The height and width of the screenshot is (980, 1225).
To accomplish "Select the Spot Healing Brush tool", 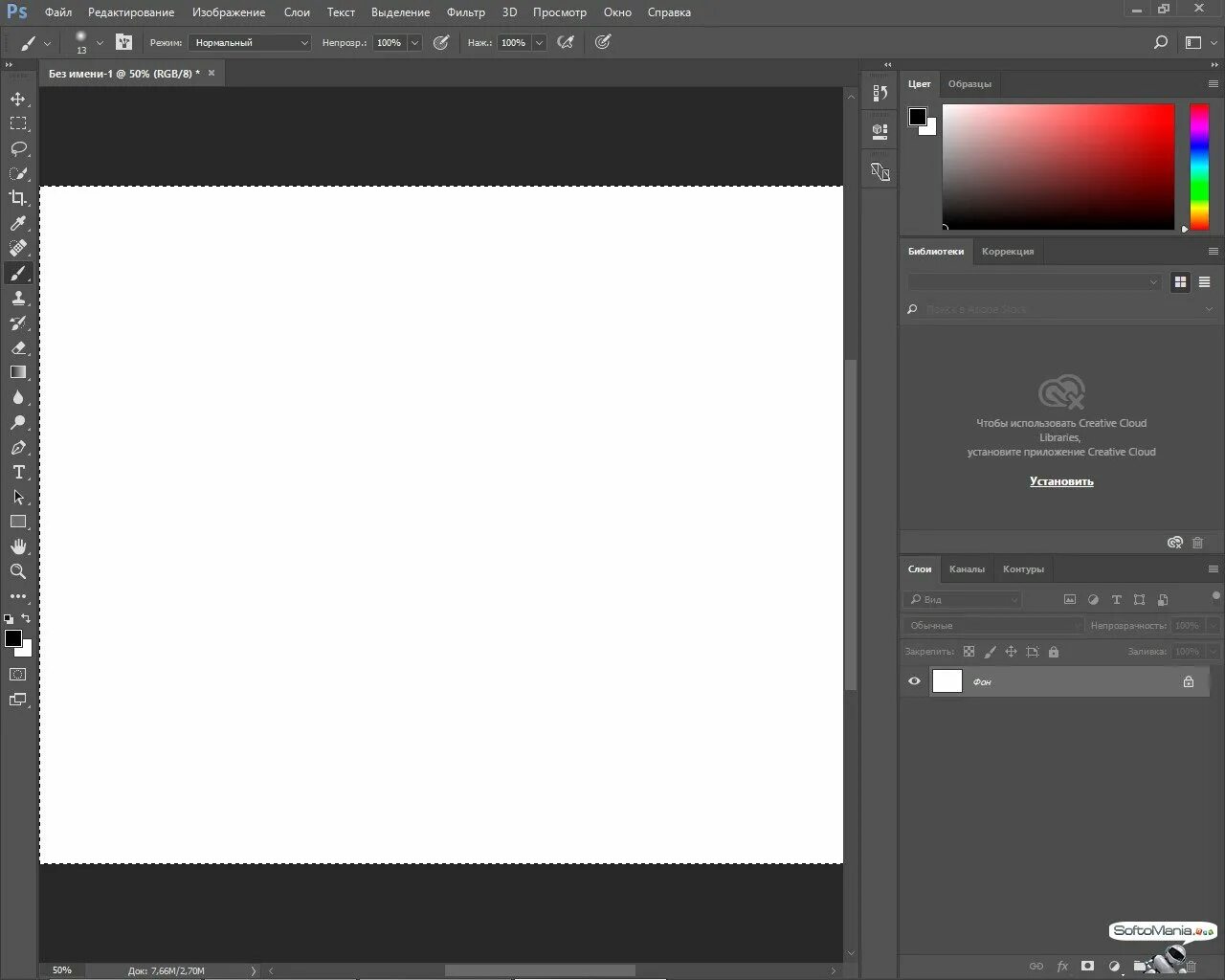I will pos(18,248).
